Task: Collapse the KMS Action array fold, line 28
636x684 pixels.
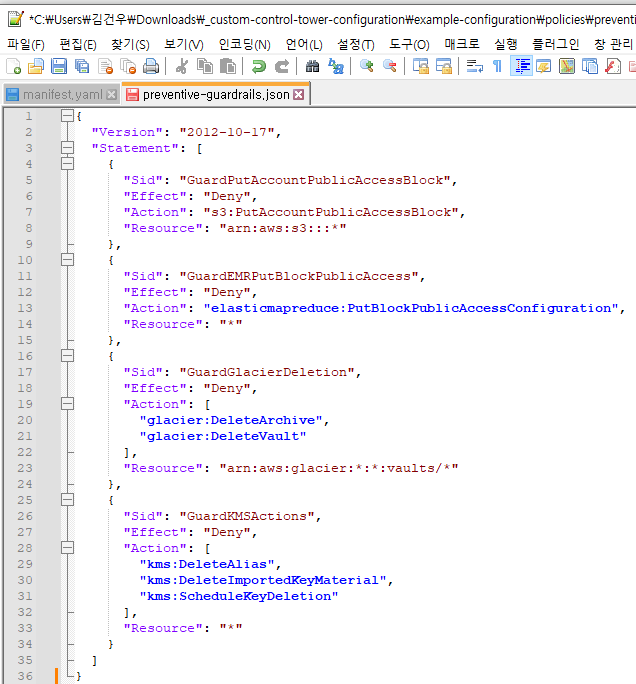Action: [x=67, y=548]
